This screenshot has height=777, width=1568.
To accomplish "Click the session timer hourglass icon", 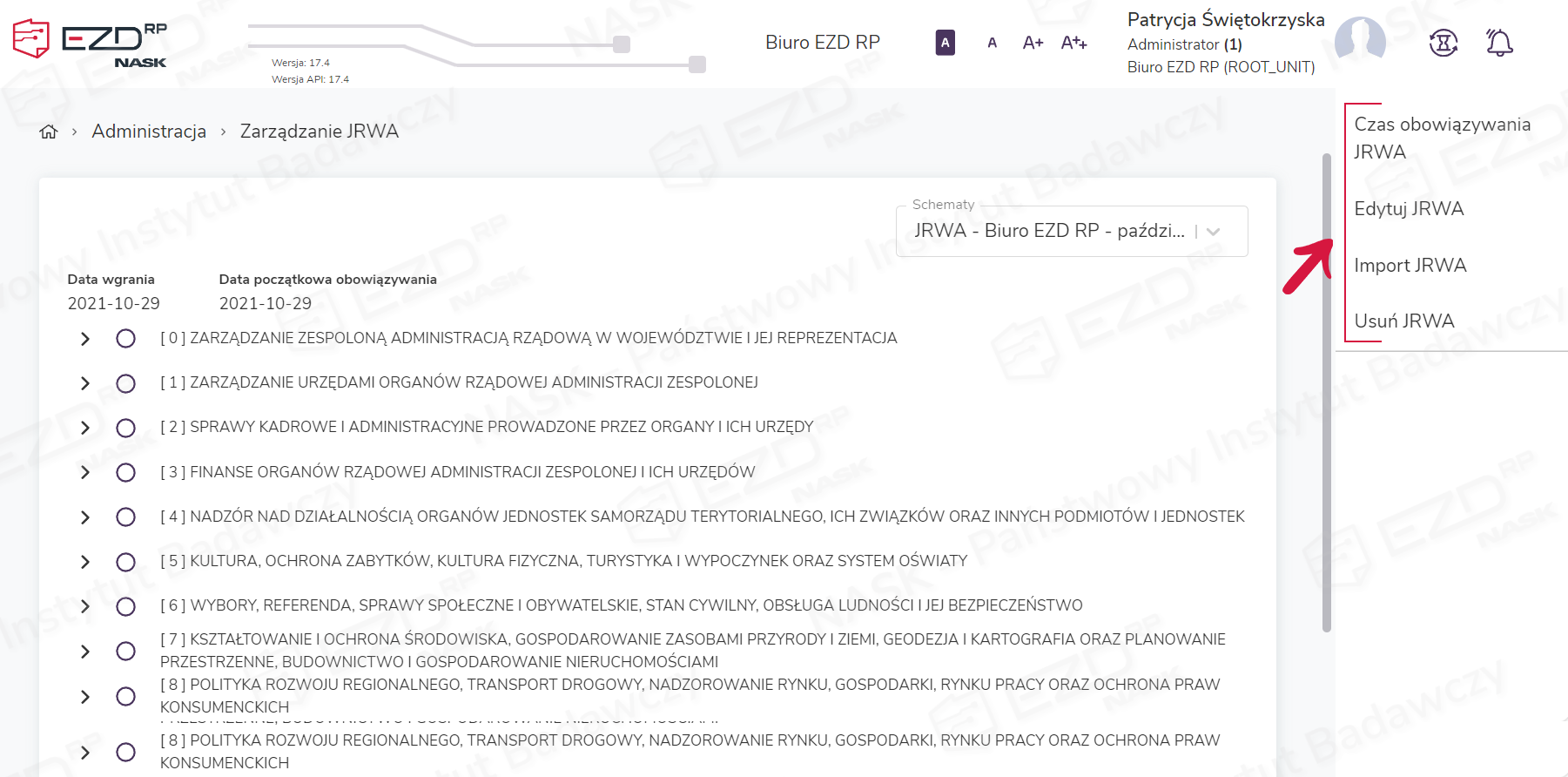I will [x=1443, y=43].
